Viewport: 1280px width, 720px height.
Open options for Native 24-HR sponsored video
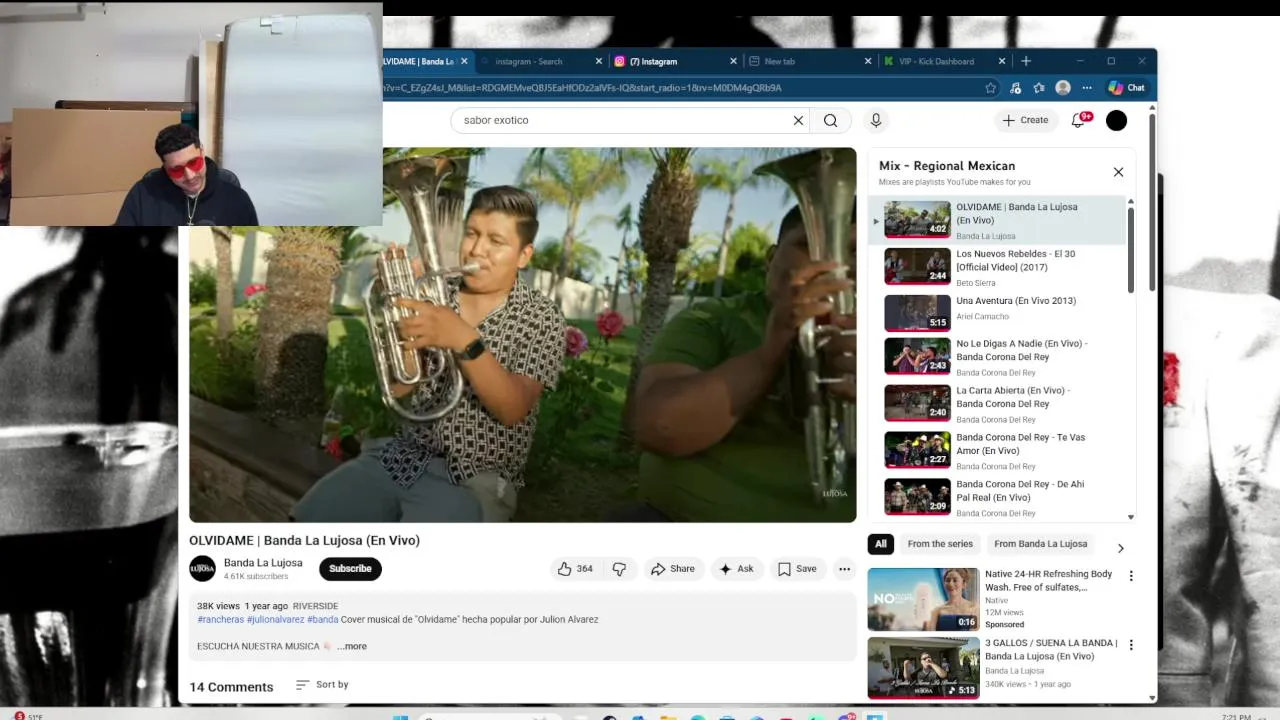pos(1131,576)
